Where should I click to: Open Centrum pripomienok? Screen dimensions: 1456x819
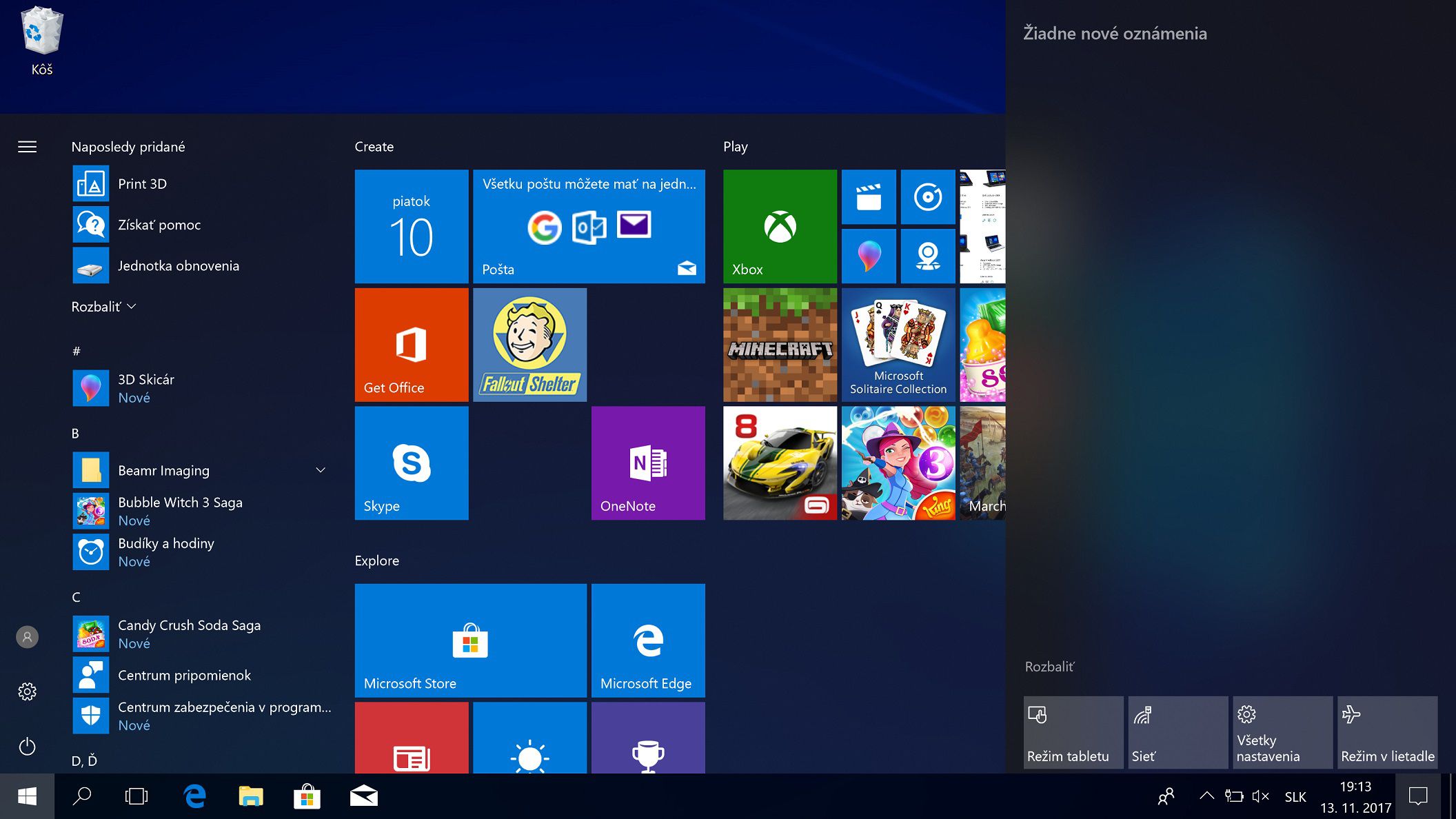tap(202, 675)
